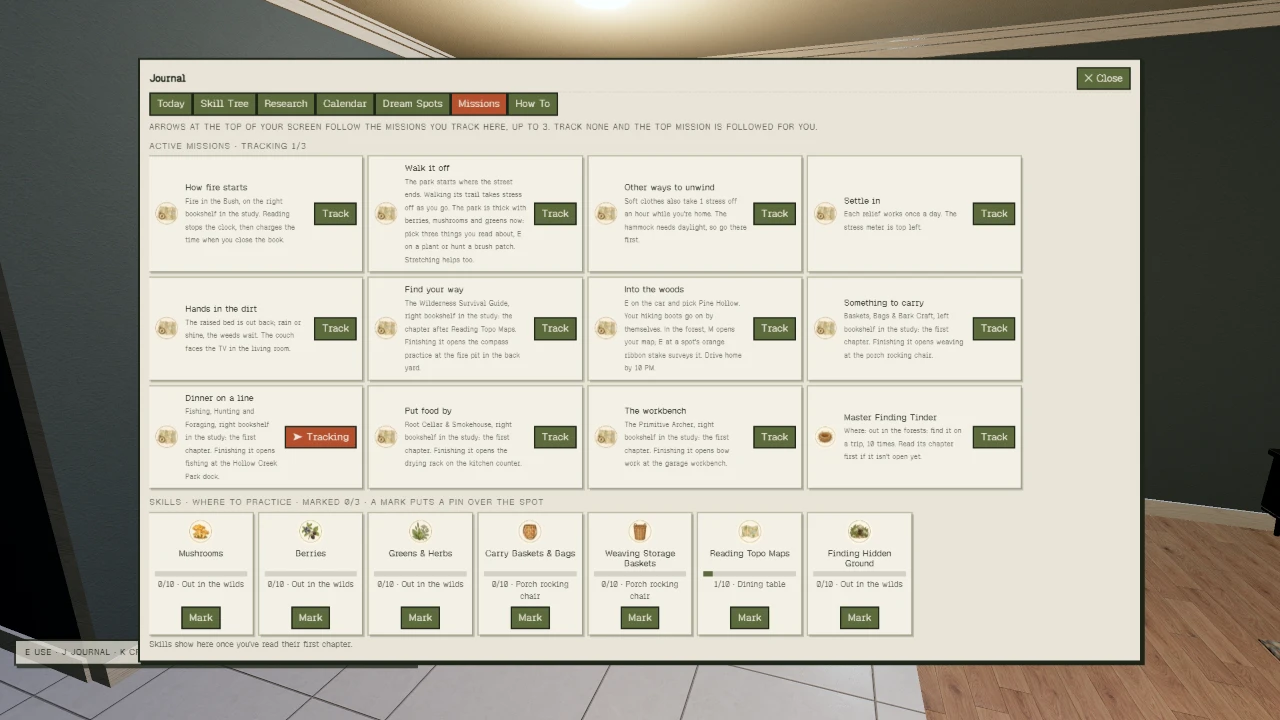Open the Calendar tab
Image resolution: width=1280 pixels, height=720 pixels.
[345, 104]
